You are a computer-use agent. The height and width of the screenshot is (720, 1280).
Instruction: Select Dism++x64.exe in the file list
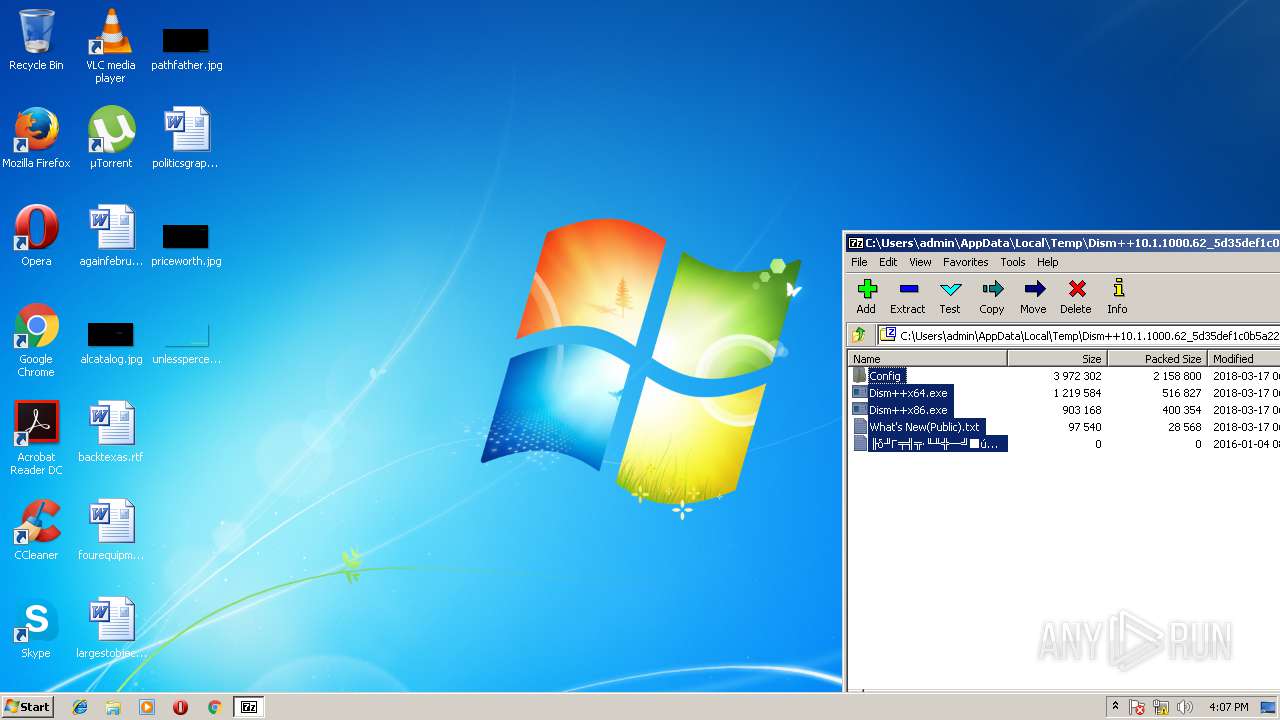(1064, 393)
